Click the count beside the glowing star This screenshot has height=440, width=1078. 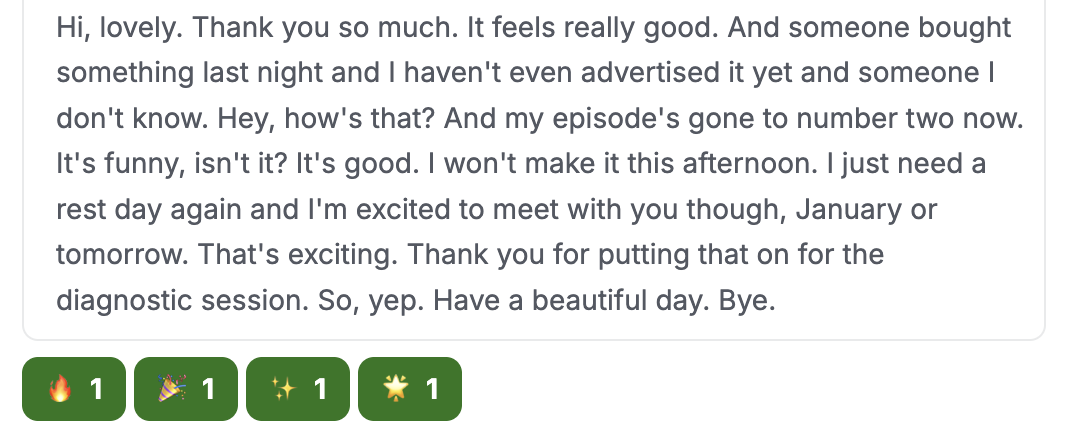coord(432,390)
